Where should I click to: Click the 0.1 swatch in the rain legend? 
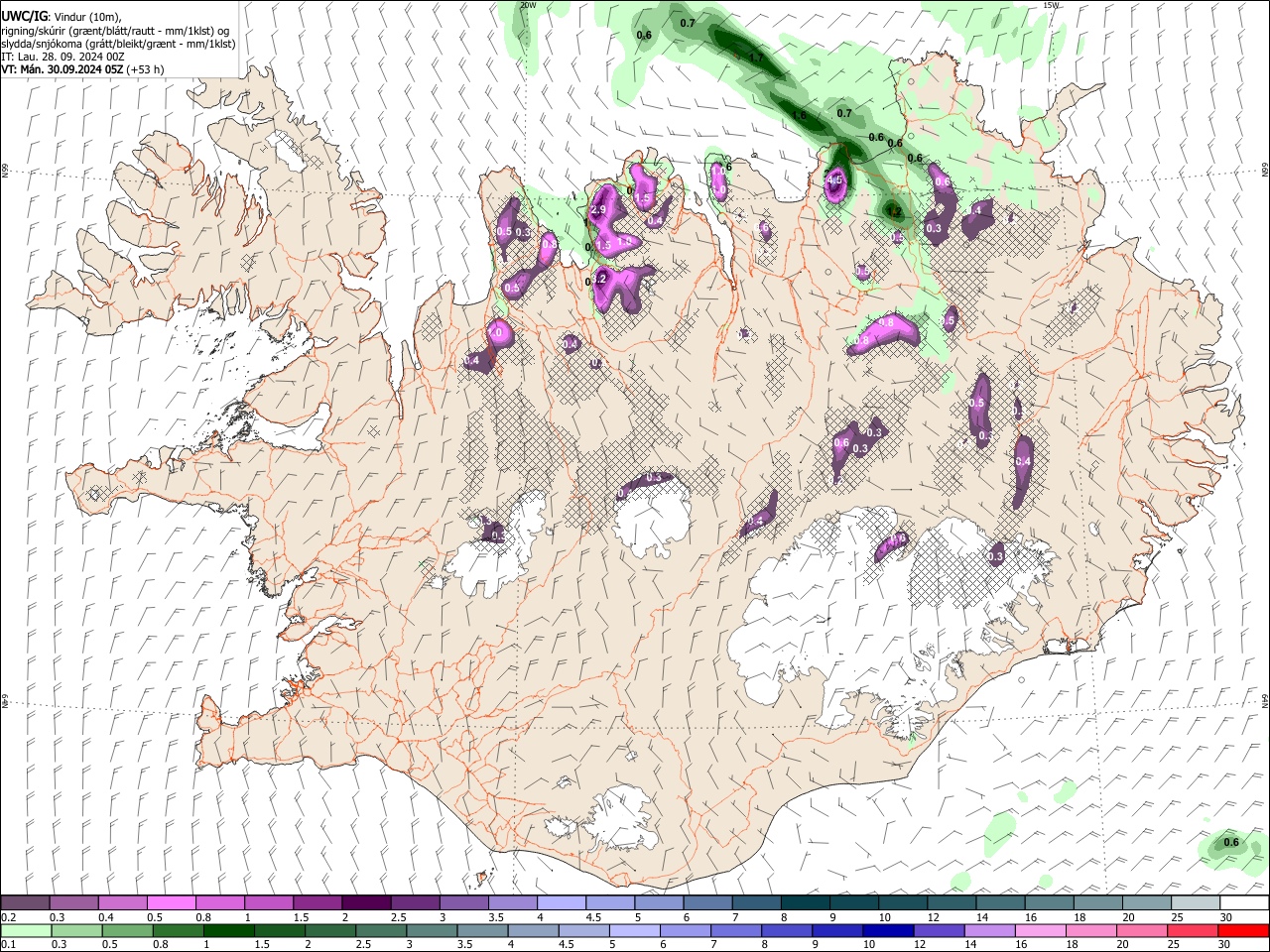tap(26, 930)
